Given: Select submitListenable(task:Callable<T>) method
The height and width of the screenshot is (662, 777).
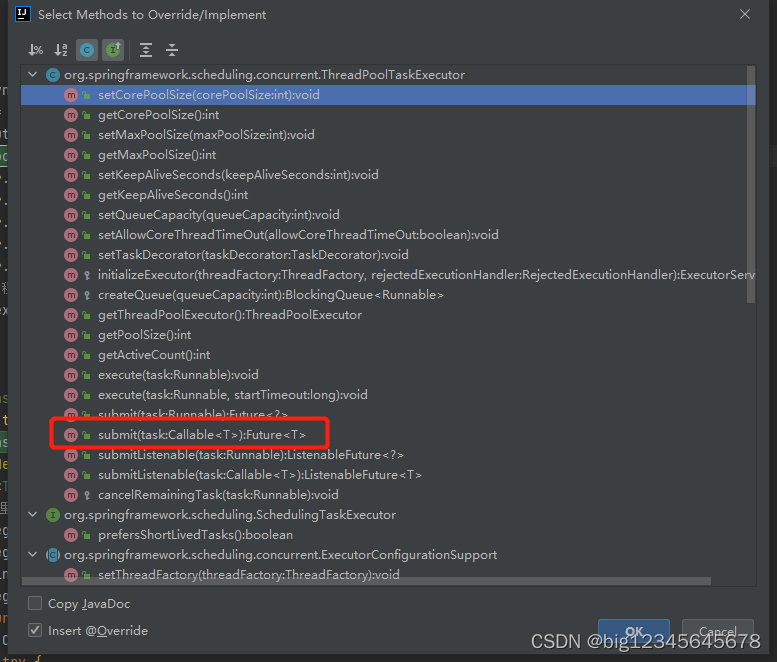Looking at the screenshot, I should (x=388, y=475).
